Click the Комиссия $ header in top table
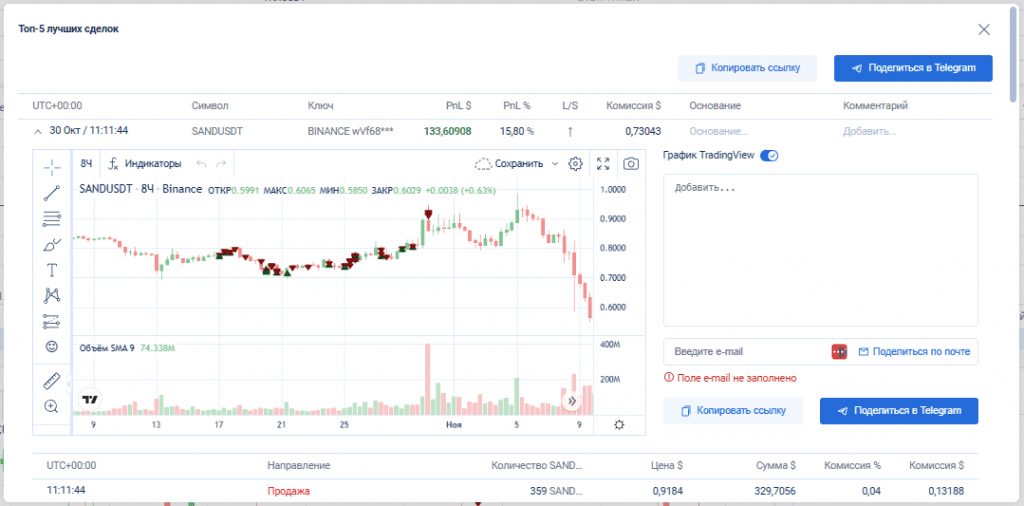The width and height of the screenshot is (1024, 506). (633, 106)
